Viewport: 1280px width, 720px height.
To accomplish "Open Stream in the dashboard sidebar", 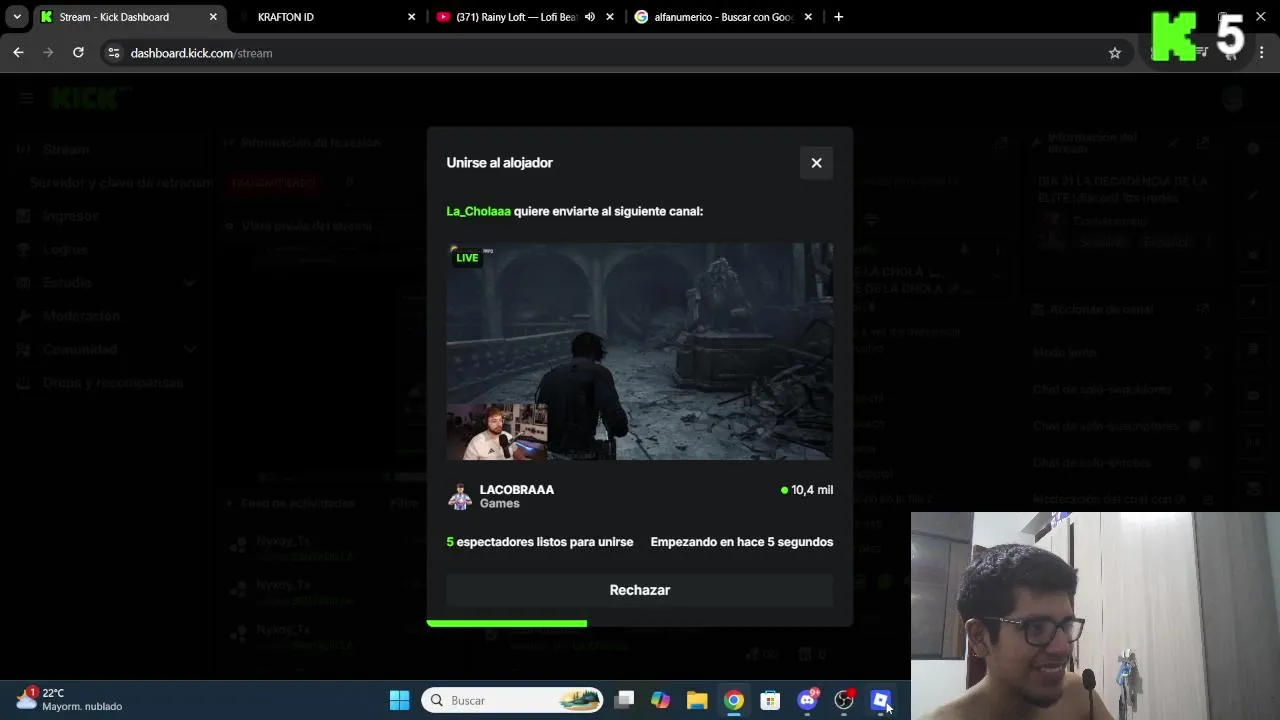I will tap(66, 149).
